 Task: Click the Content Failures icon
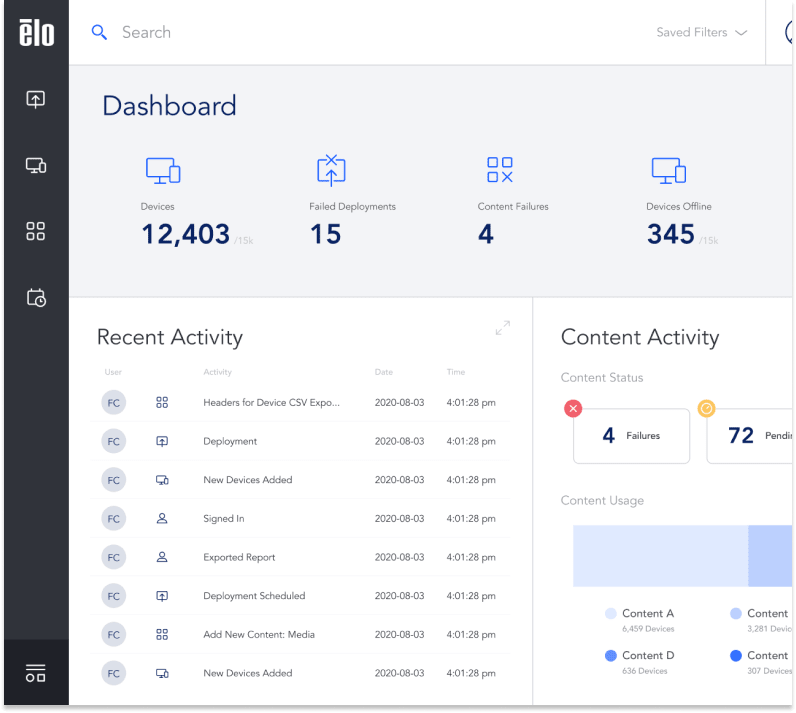(x=500, y=169)
